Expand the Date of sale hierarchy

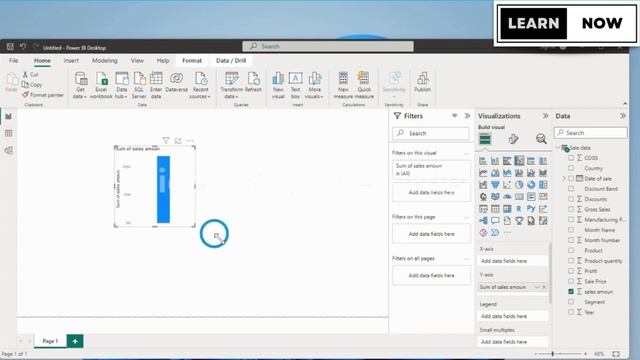tap(564, 179)
